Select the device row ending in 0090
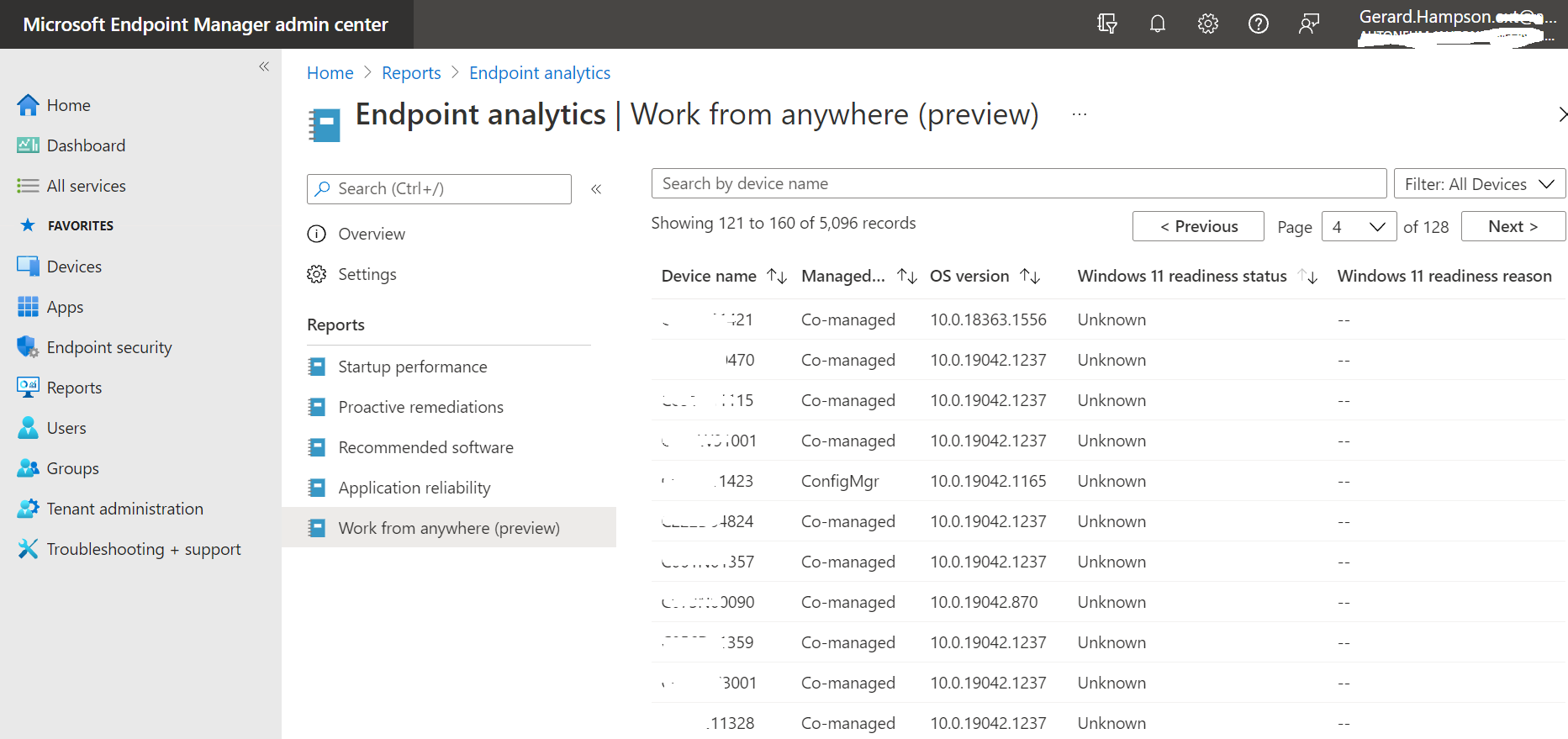The height and width of the screenshot is (739, 1568). 1109,602
